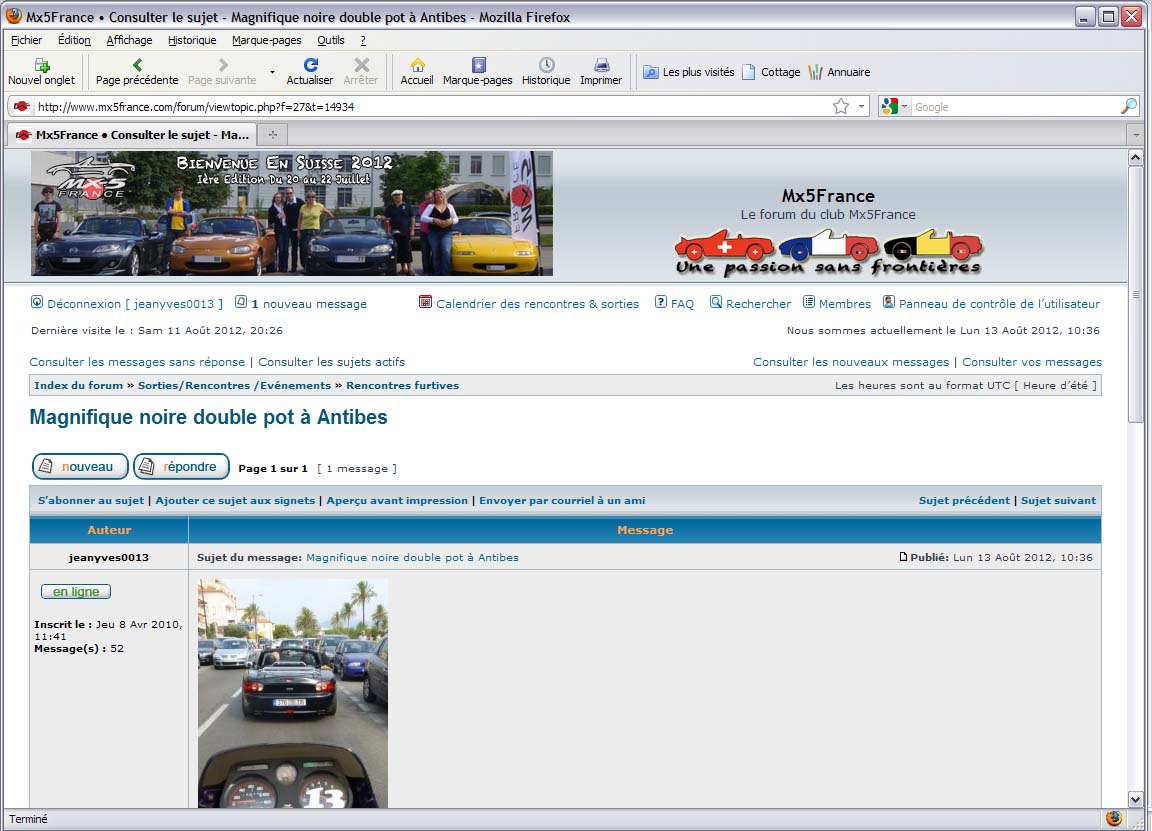This screenshot has width=1152, height=831.
Task: Click Consulter les nouveaux messages
Action: point(851,361)
